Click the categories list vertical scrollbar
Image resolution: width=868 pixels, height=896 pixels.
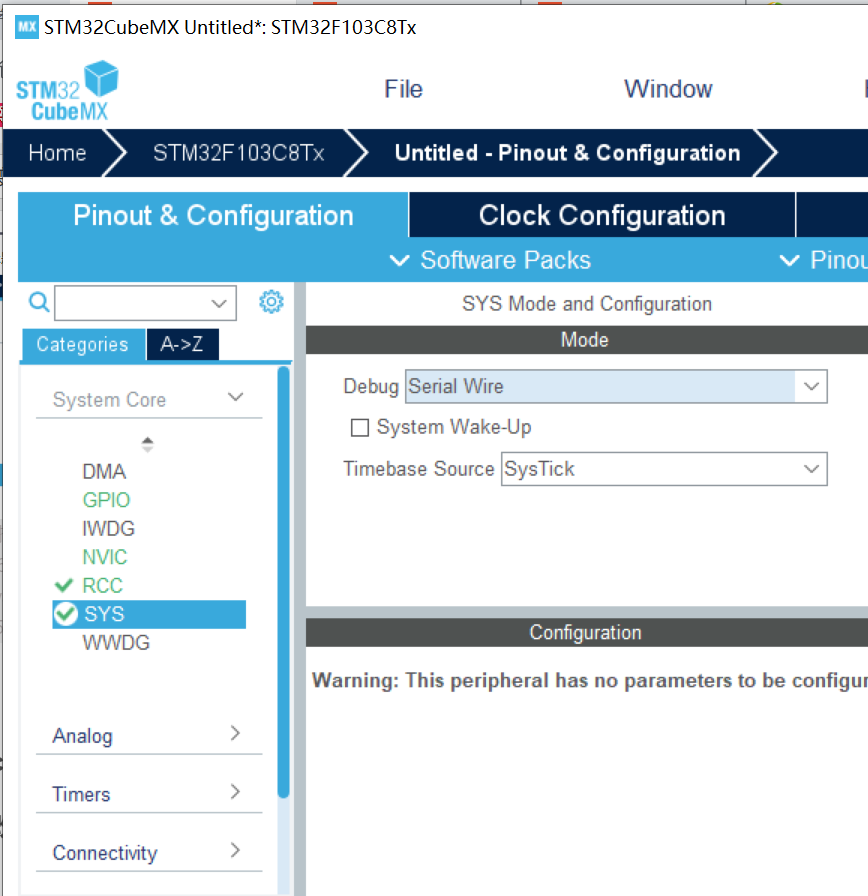coord(283,582)
